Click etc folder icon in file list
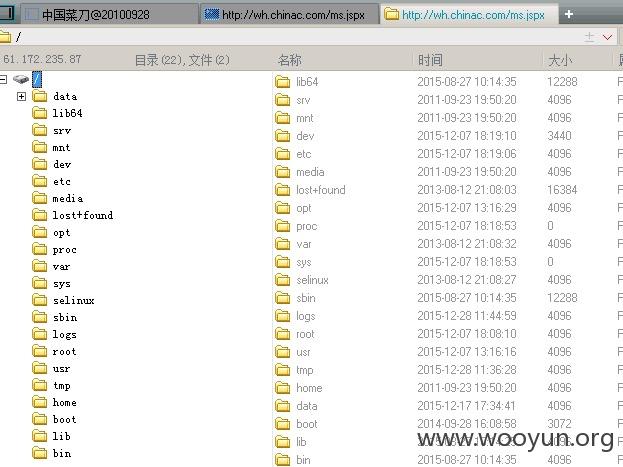This screenshot has width=623, height=467. 282,154
